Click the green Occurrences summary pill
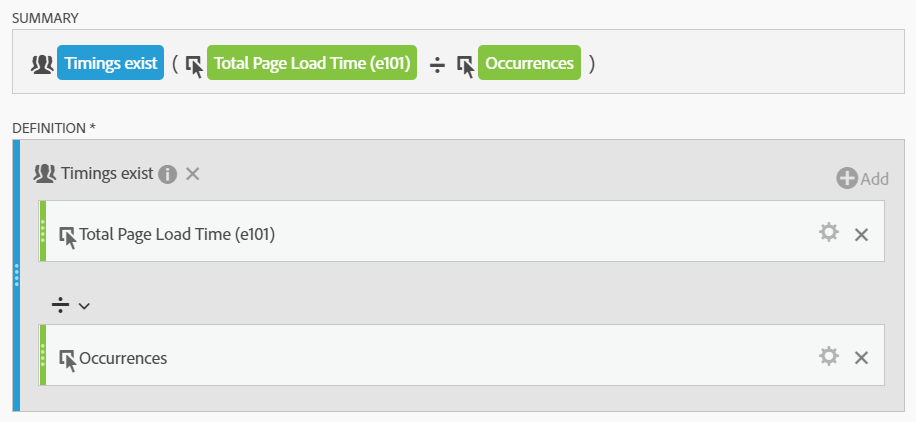 (529, 63)
